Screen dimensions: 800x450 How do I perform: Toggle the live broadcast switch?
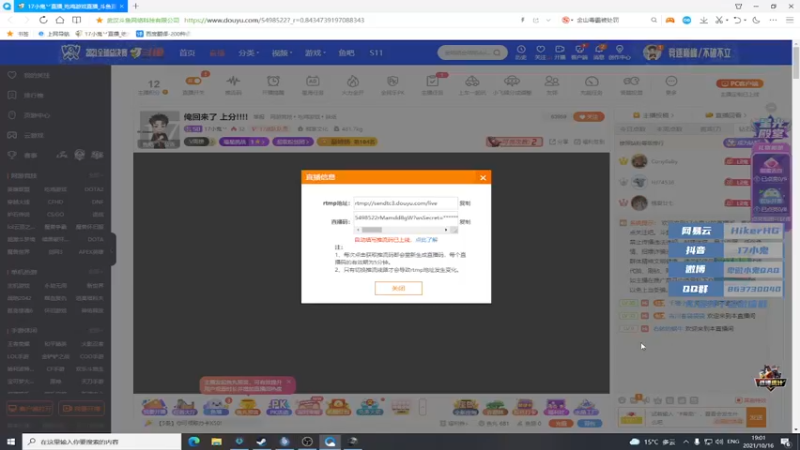click(x=193, y=81)
